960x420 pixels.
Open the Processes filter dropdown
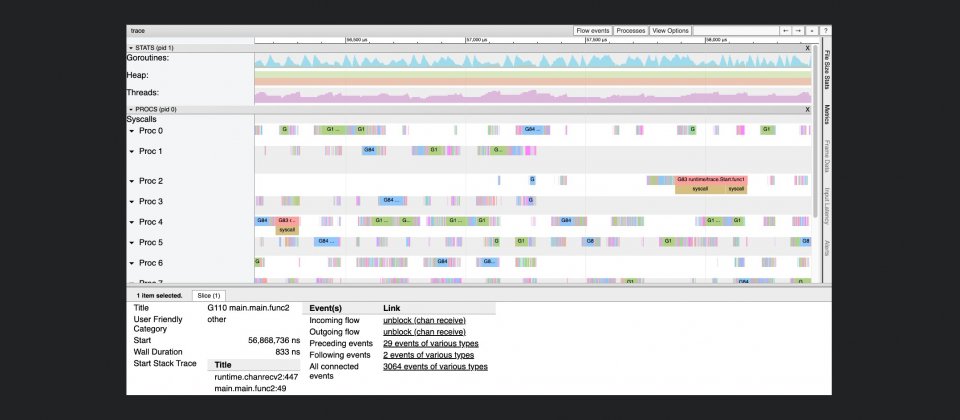click(x=631, y=31)
